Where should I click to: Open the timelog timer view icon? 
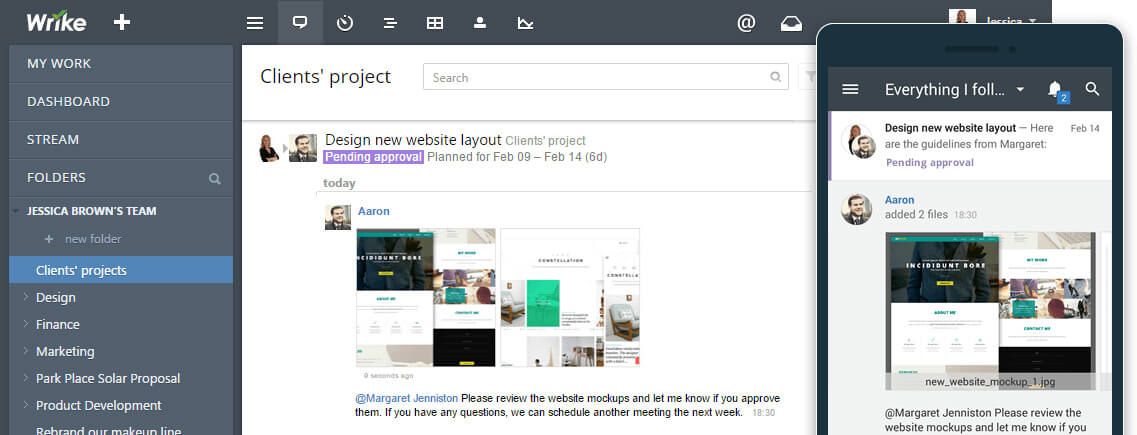pos(345,23)
